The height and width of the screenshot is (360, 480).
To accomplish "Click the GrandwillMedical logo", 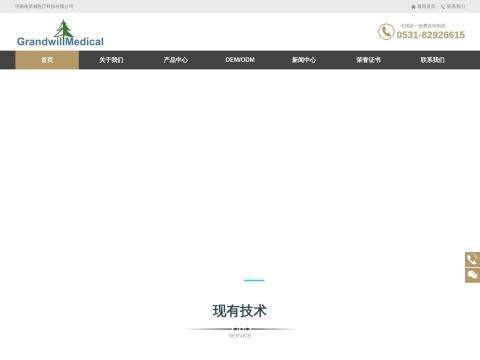I will click(x=60, y=33).
